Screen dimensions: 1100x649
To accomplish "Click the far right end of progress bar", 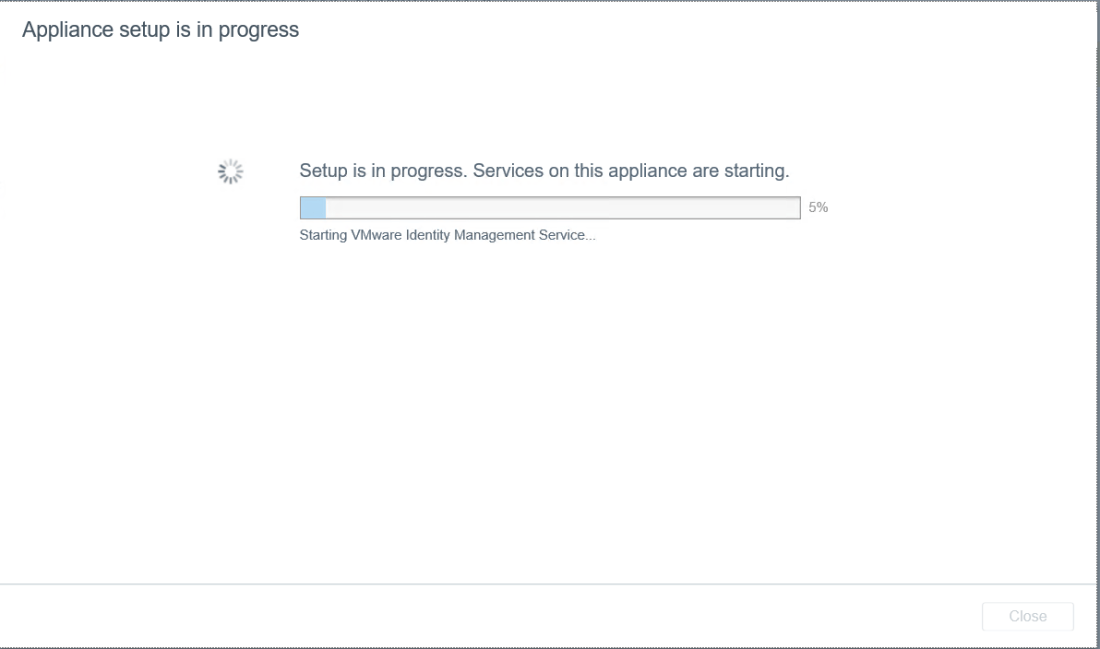I will click(795, 208).
